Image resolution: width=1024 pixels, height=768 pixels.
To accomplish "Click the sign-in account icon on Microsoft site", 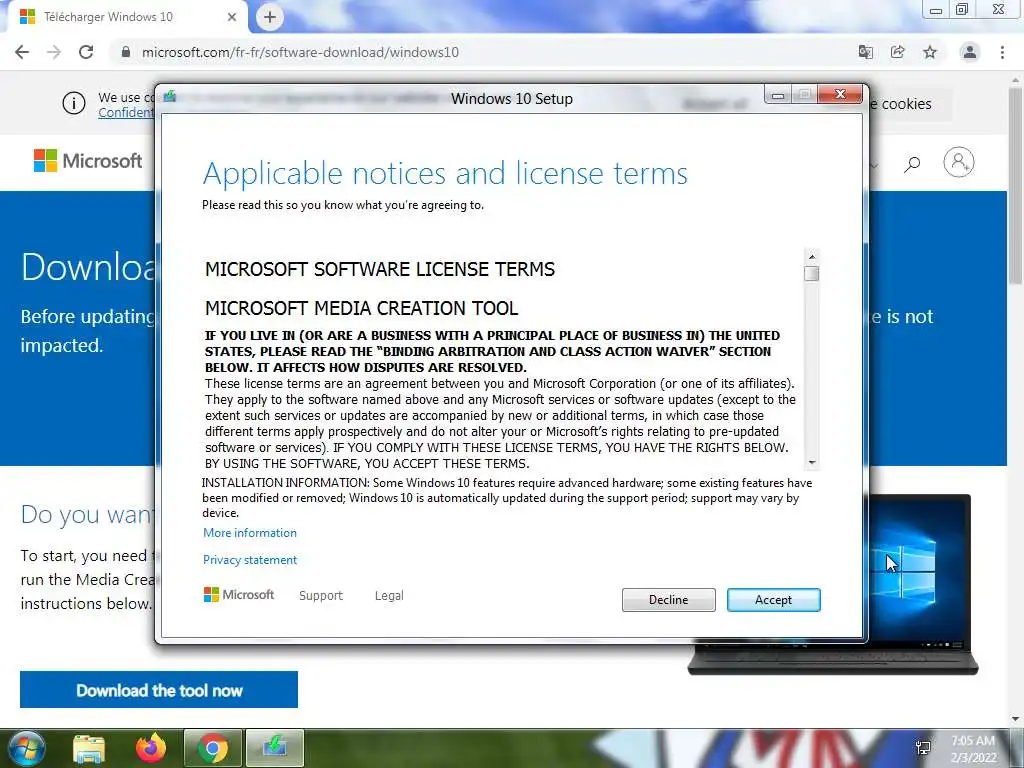I will tap(959, 162).
